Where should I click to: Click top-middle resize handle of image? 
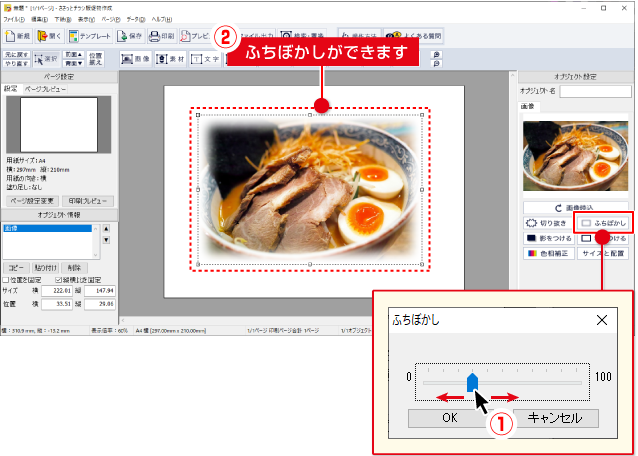310,115
